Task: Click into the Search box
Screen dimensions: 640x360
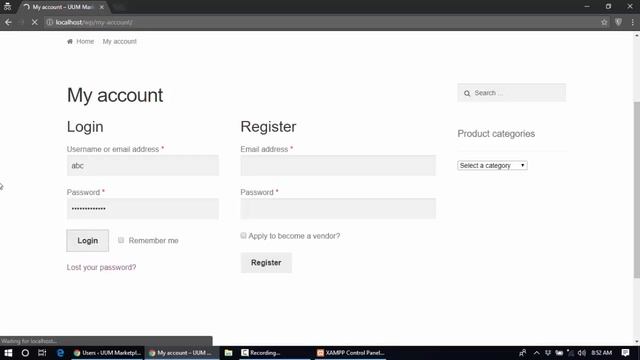Action: 512,93
